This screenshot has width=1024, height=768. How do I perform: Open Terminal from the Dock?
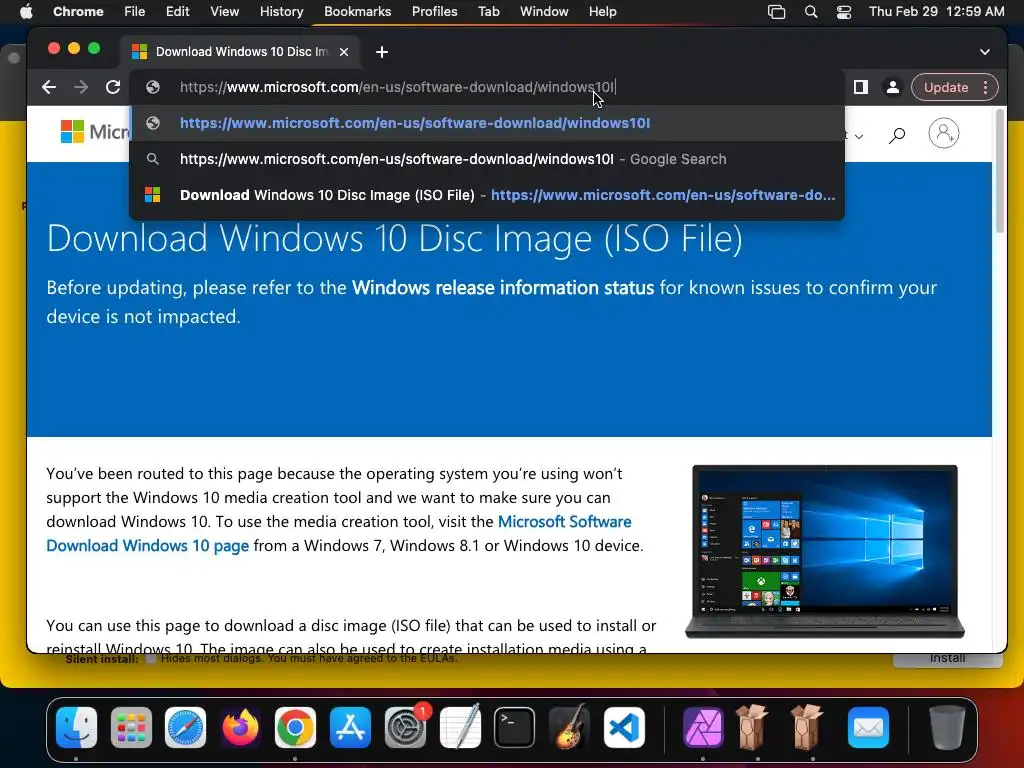[515, 727]
